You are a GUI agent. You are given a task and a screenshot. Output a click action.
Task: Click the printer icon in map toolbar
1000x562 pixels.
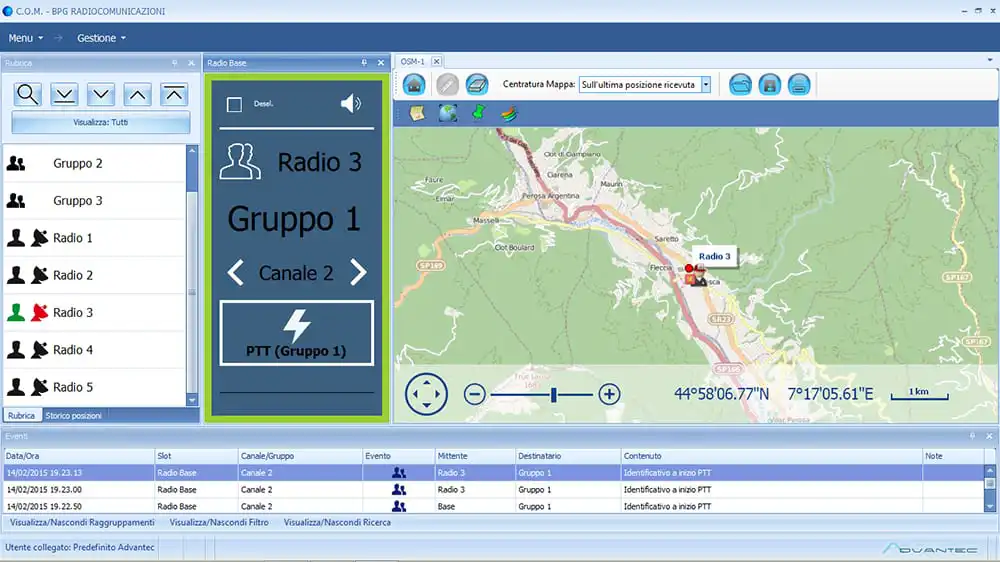(799, 85)
